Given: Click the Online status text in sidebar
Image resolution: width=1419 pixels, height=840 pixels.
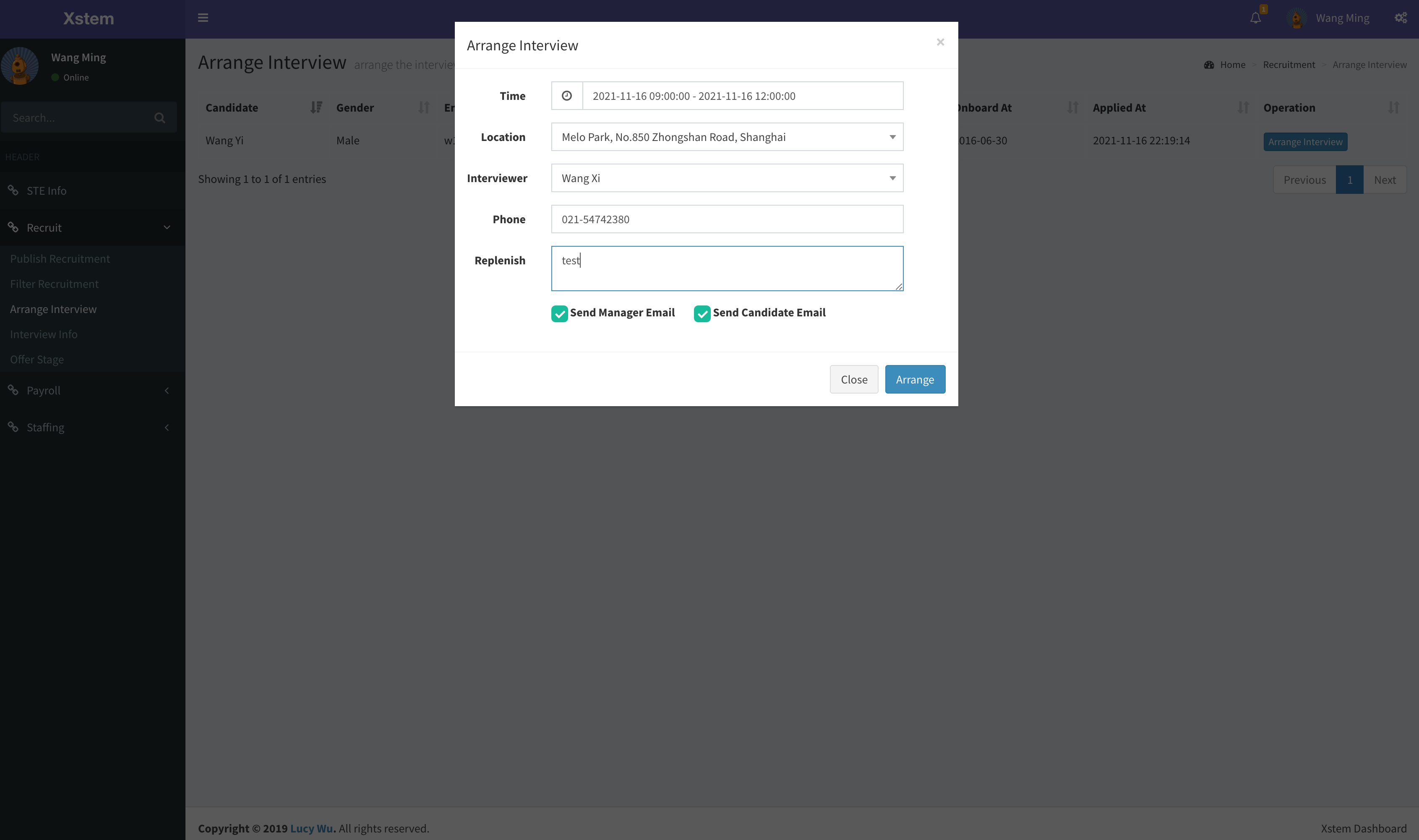Looking at the screenshot, I should point(76,78).
